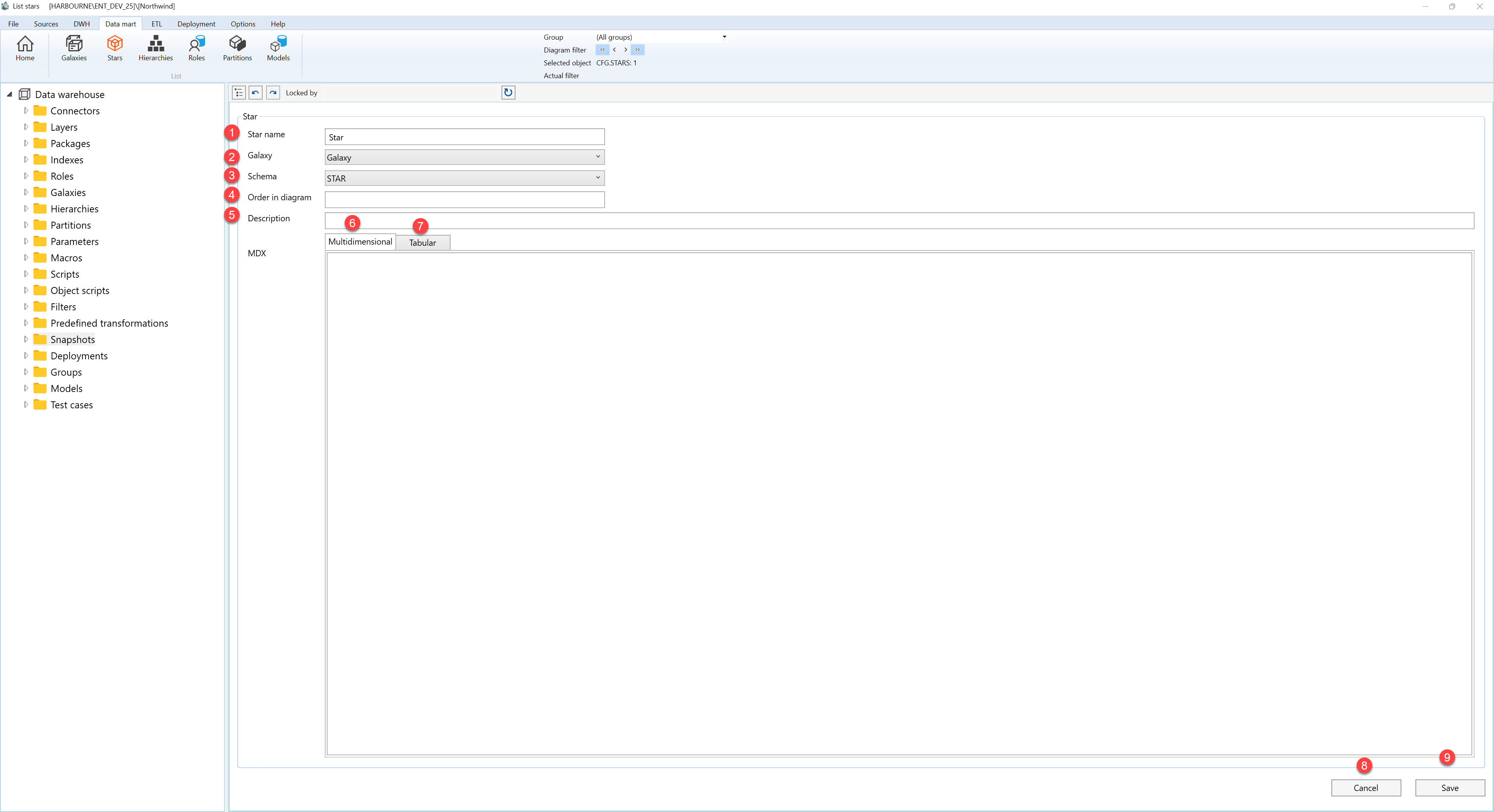Click the Data warehouse root icon

coord(25,94)
